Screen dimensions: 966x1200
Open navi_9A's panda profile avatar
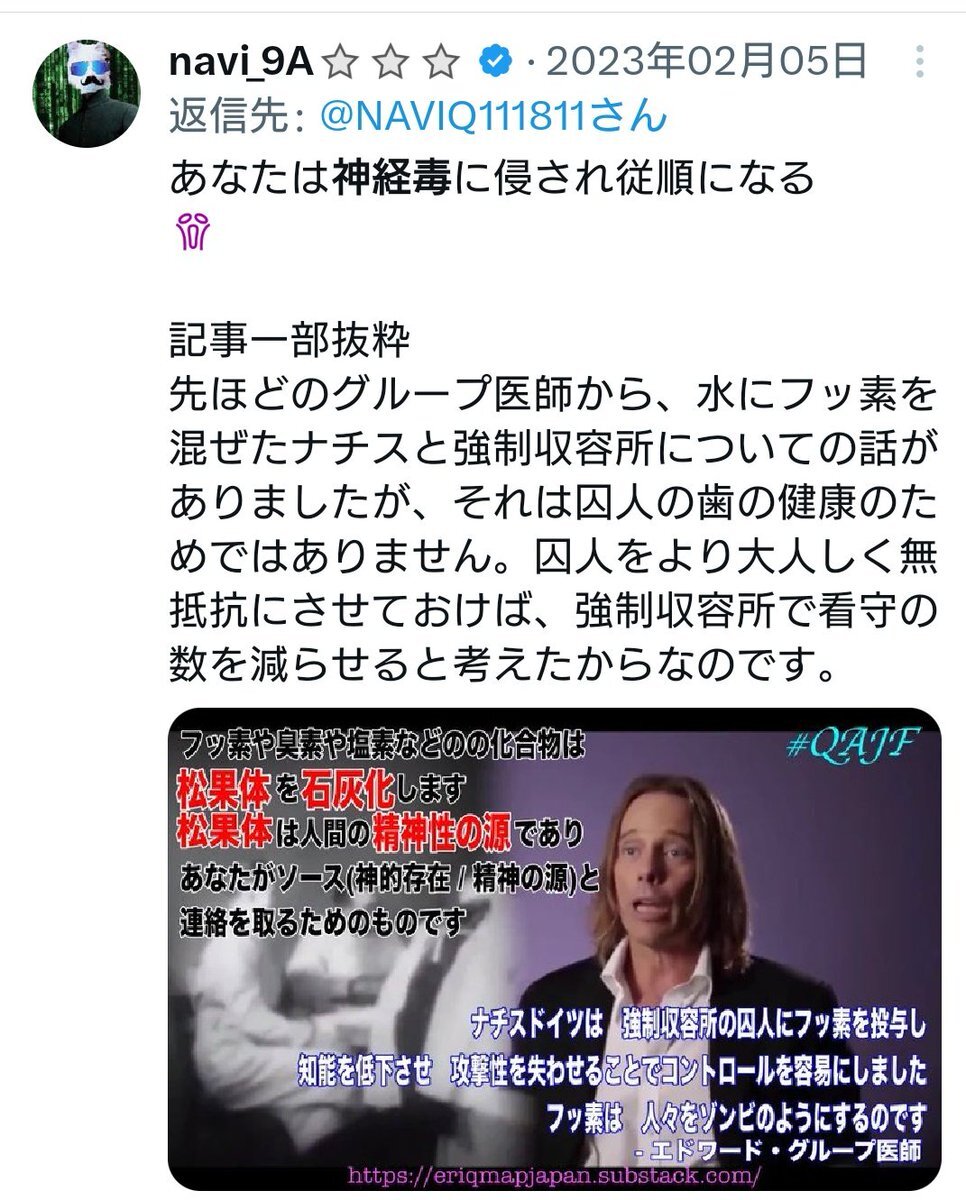coord(88,94)
